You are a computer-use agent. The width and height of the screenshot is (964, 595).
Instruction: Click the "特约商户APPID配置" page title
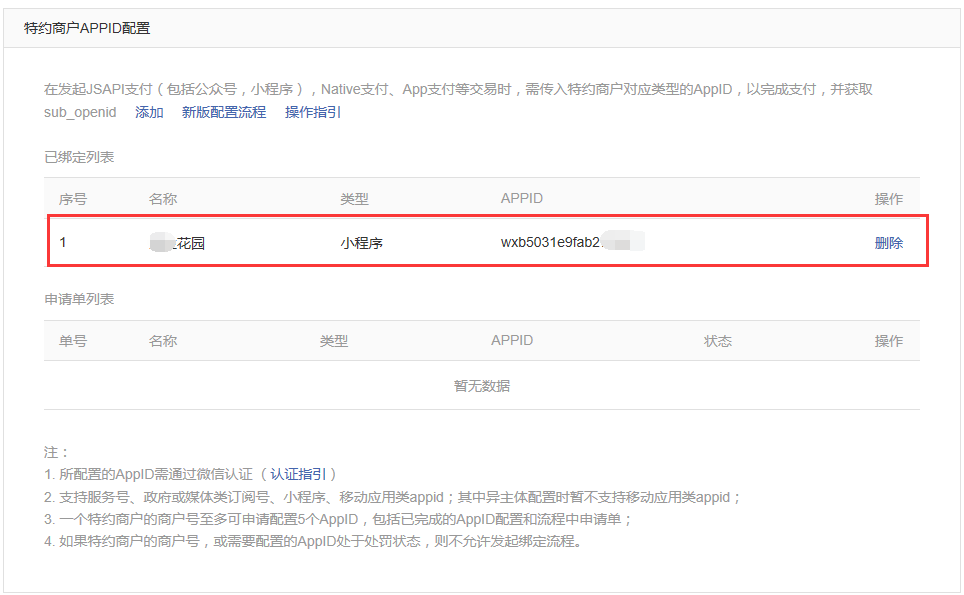coord(87,28)
